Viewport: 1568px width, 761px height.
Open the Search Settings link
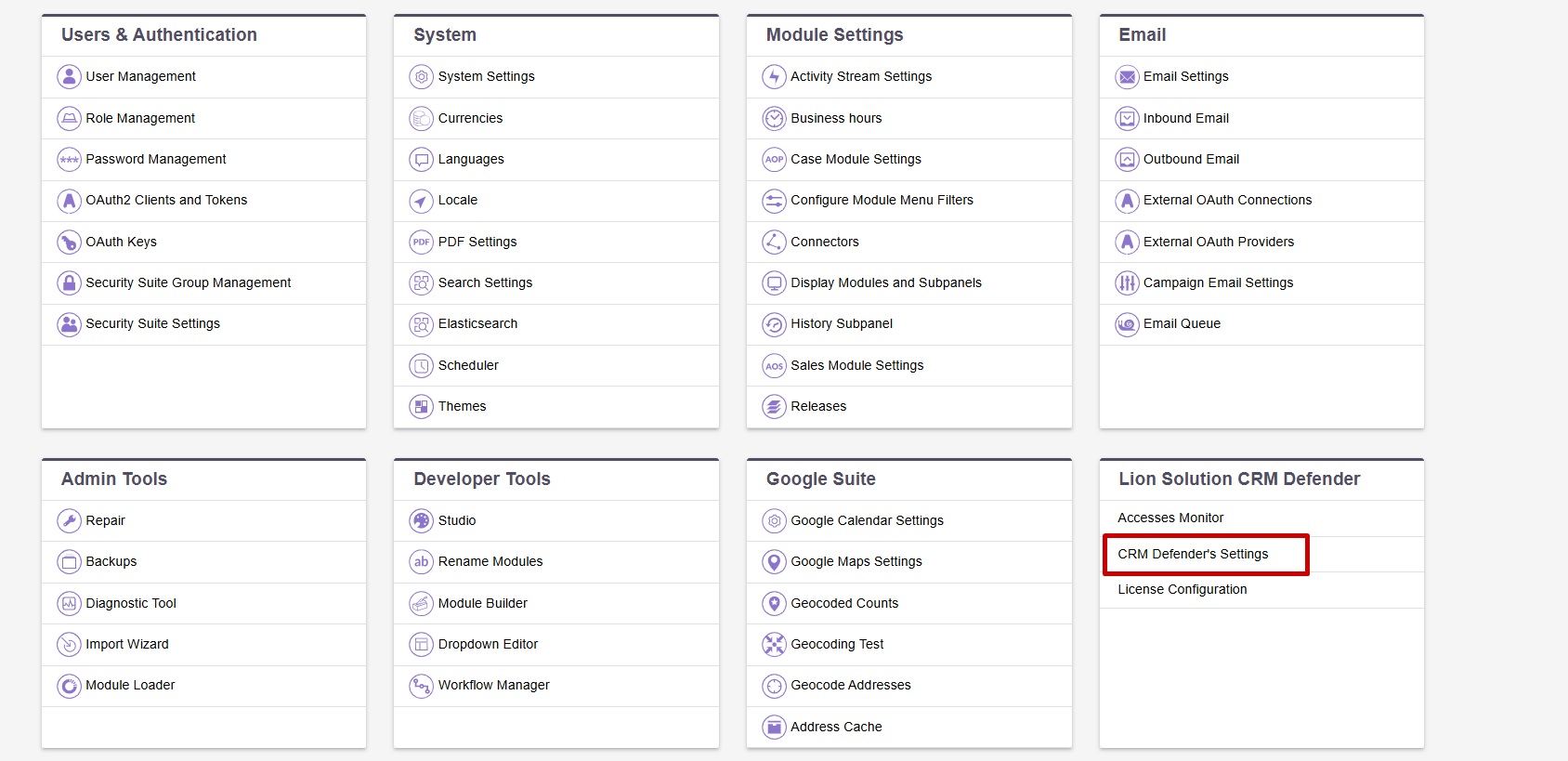pos(485,282)
